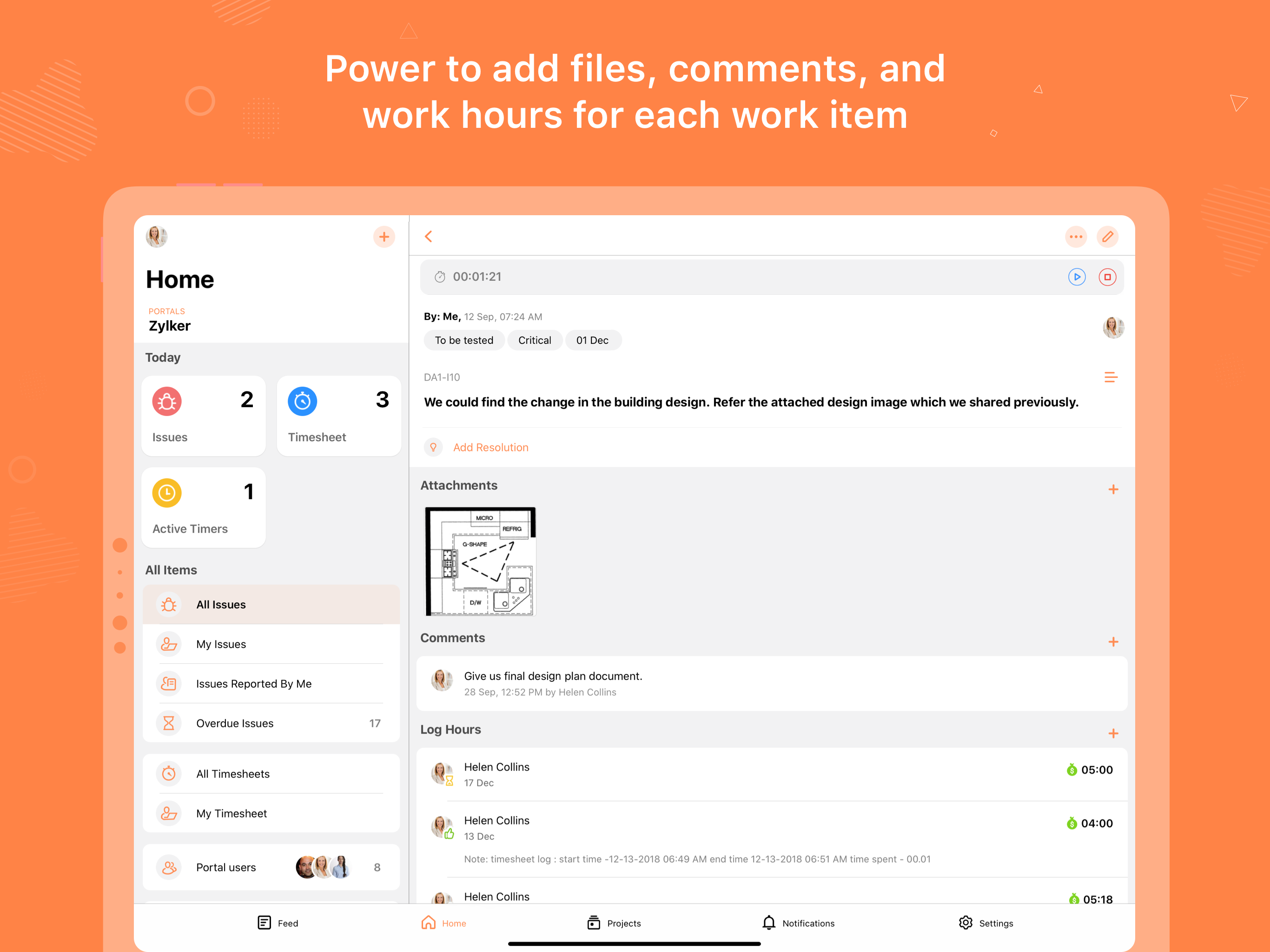The image size is (1270, 952).
Task: Switch to the Notifications tab
Action: click(798, 923)
